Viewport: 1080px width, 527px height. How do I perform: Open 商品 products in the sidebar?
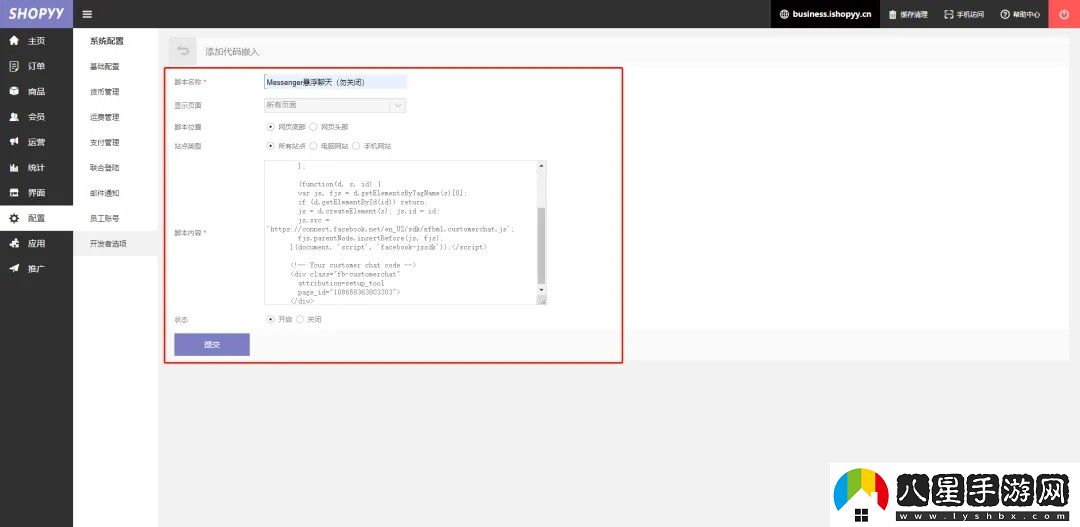pos(36,91)
